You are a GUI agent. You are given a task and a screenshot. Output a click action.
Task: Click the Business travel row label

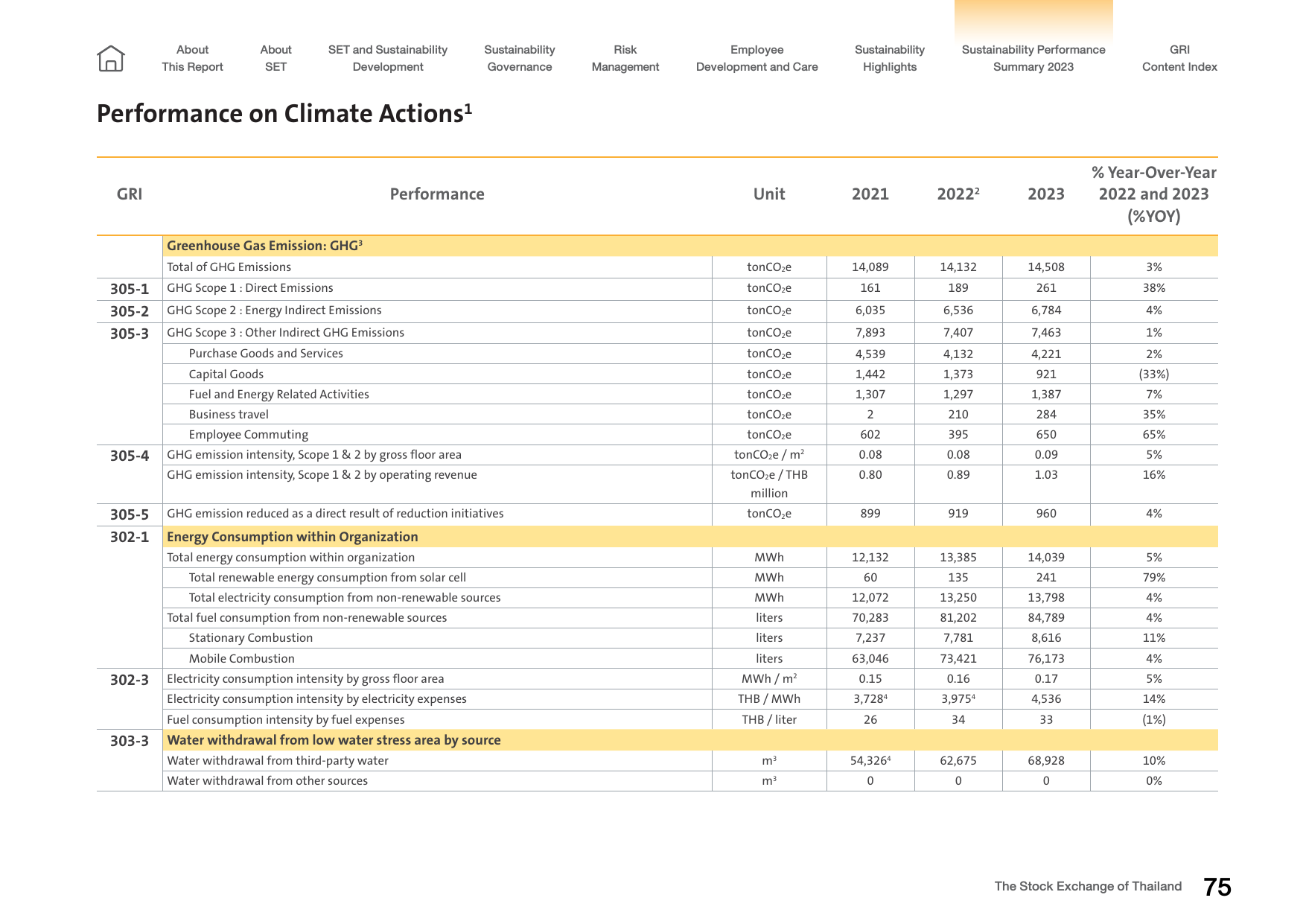(229, 415)
